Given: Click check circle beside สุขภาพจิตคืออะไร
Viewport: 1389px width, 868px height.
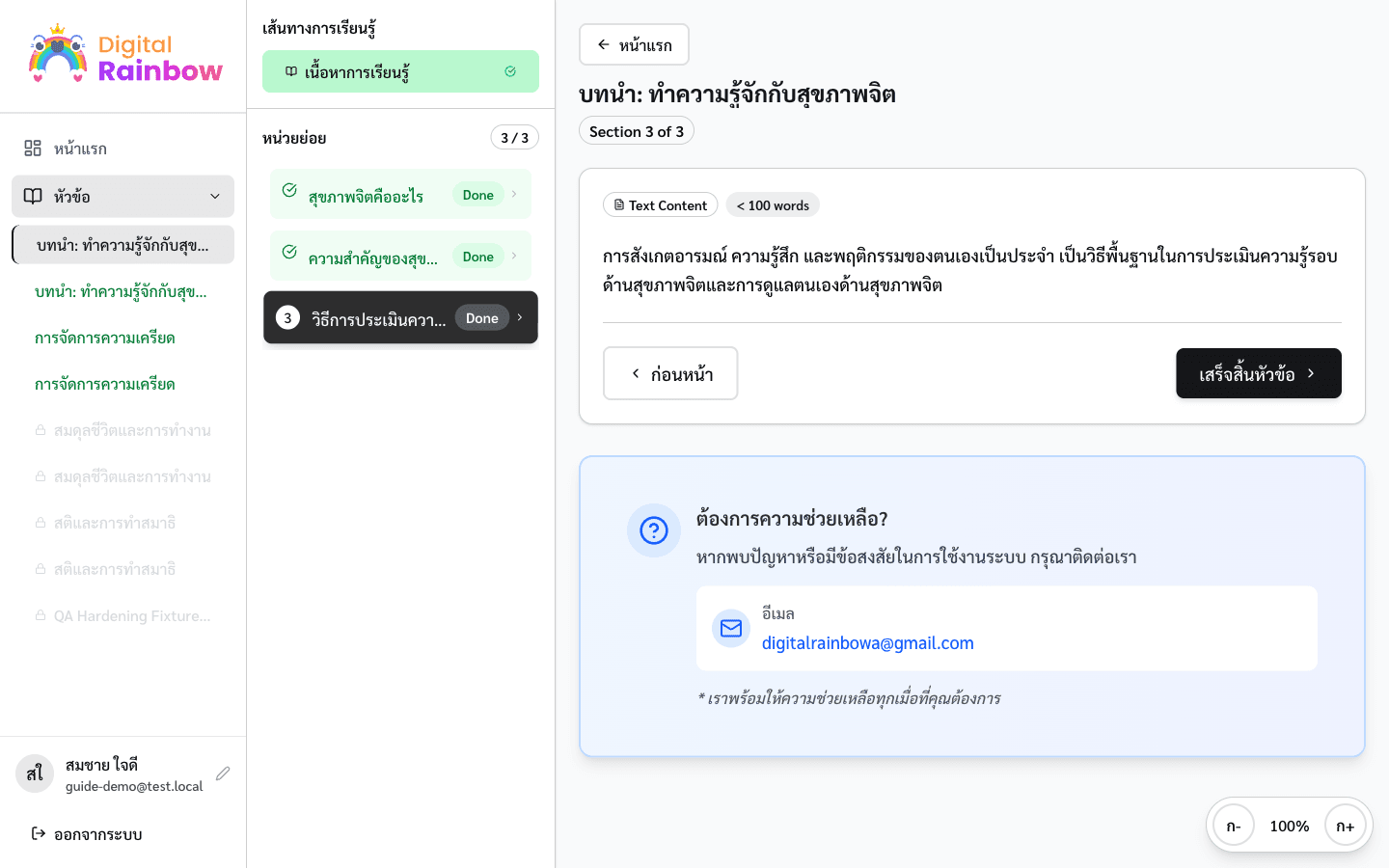Looking at the screenshot, I should click(289, 190).
